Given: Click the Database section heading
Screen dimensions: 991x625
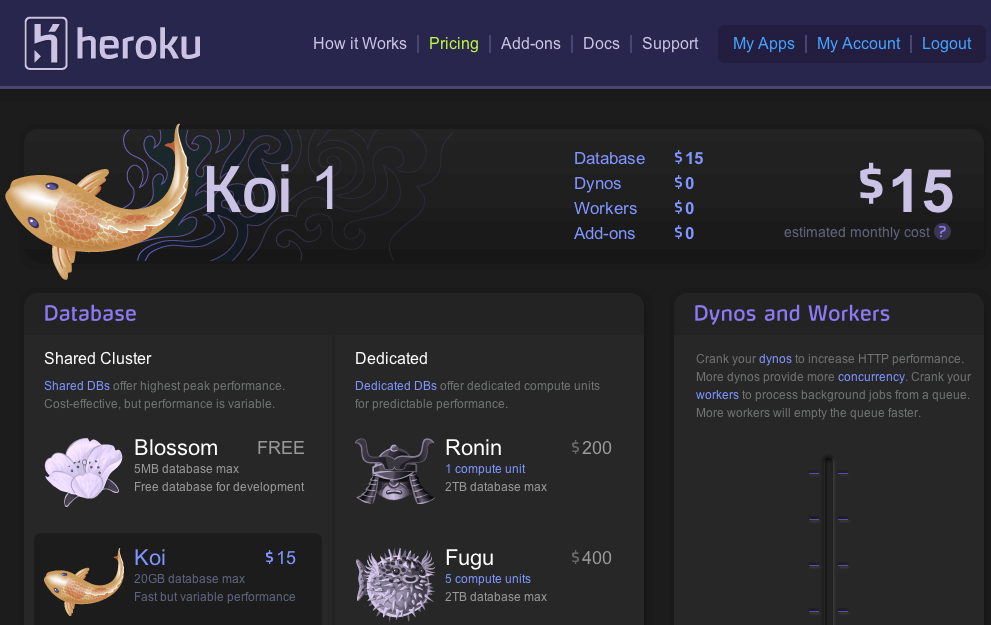Looking at the screenshot, I should tap(90, 313).
